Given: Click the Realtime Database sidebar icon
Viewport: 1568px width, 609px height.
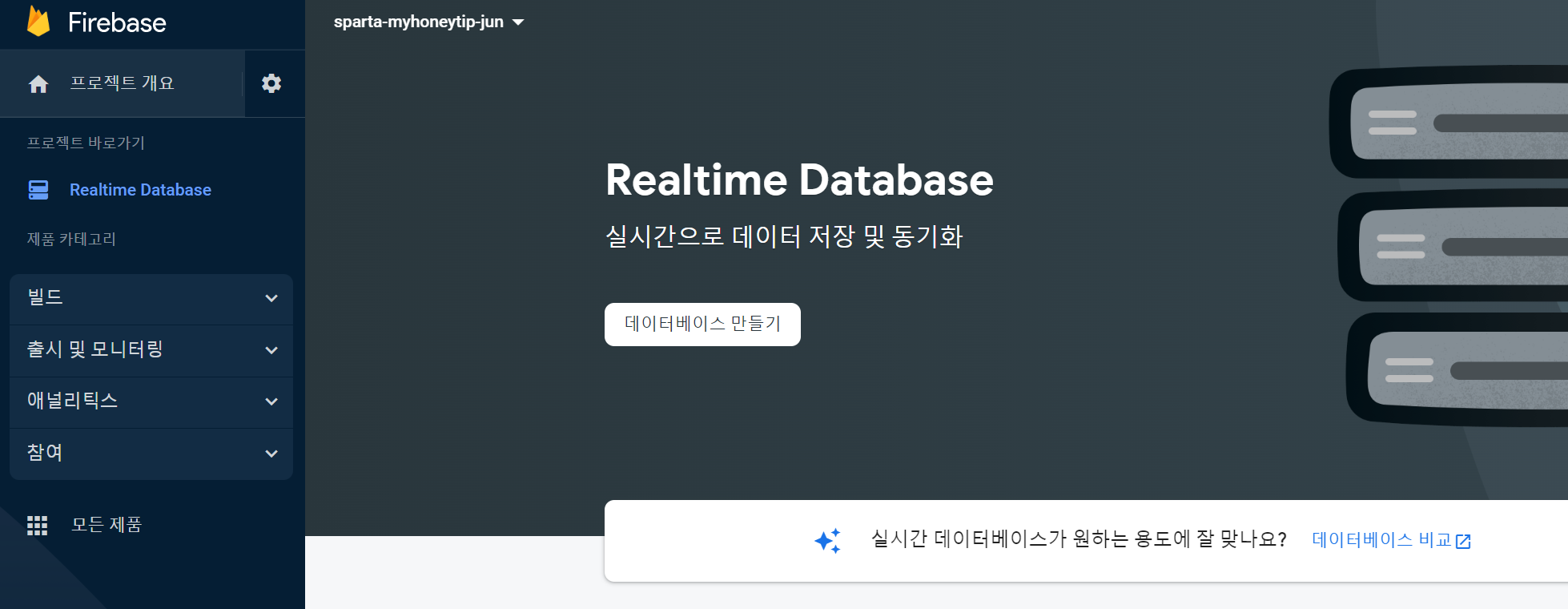Looking at the screenshot, I should (x=38, y=190).
